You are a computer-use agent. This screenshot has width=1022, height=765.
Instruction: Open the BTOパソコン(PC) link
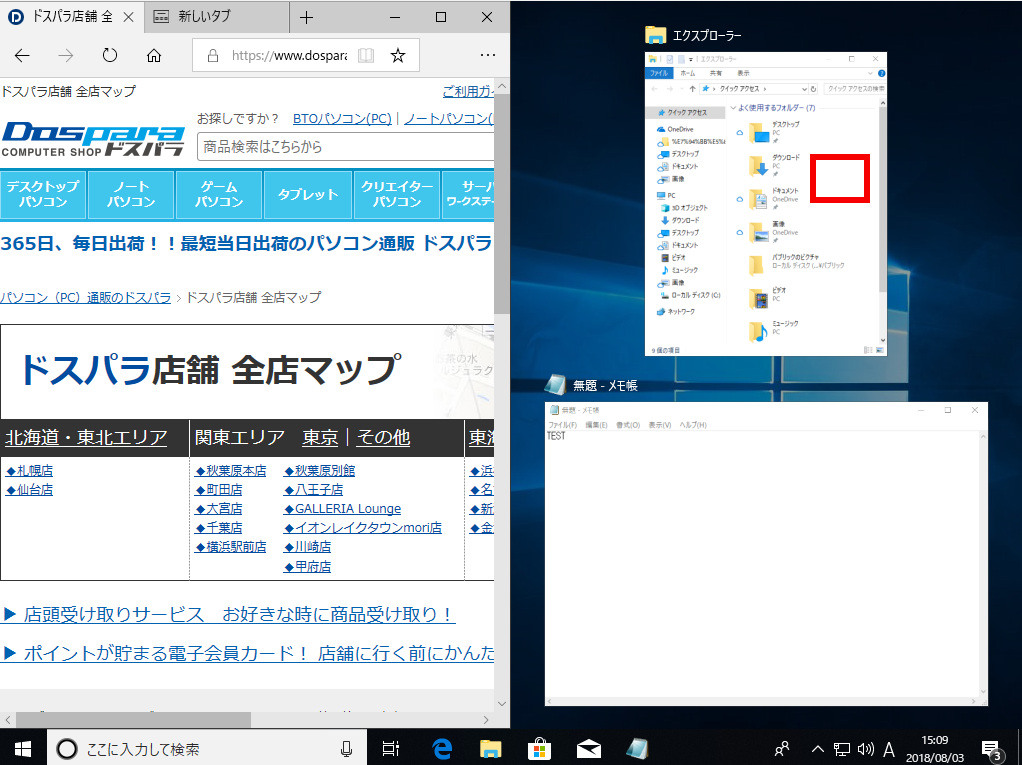click(342, 119)
